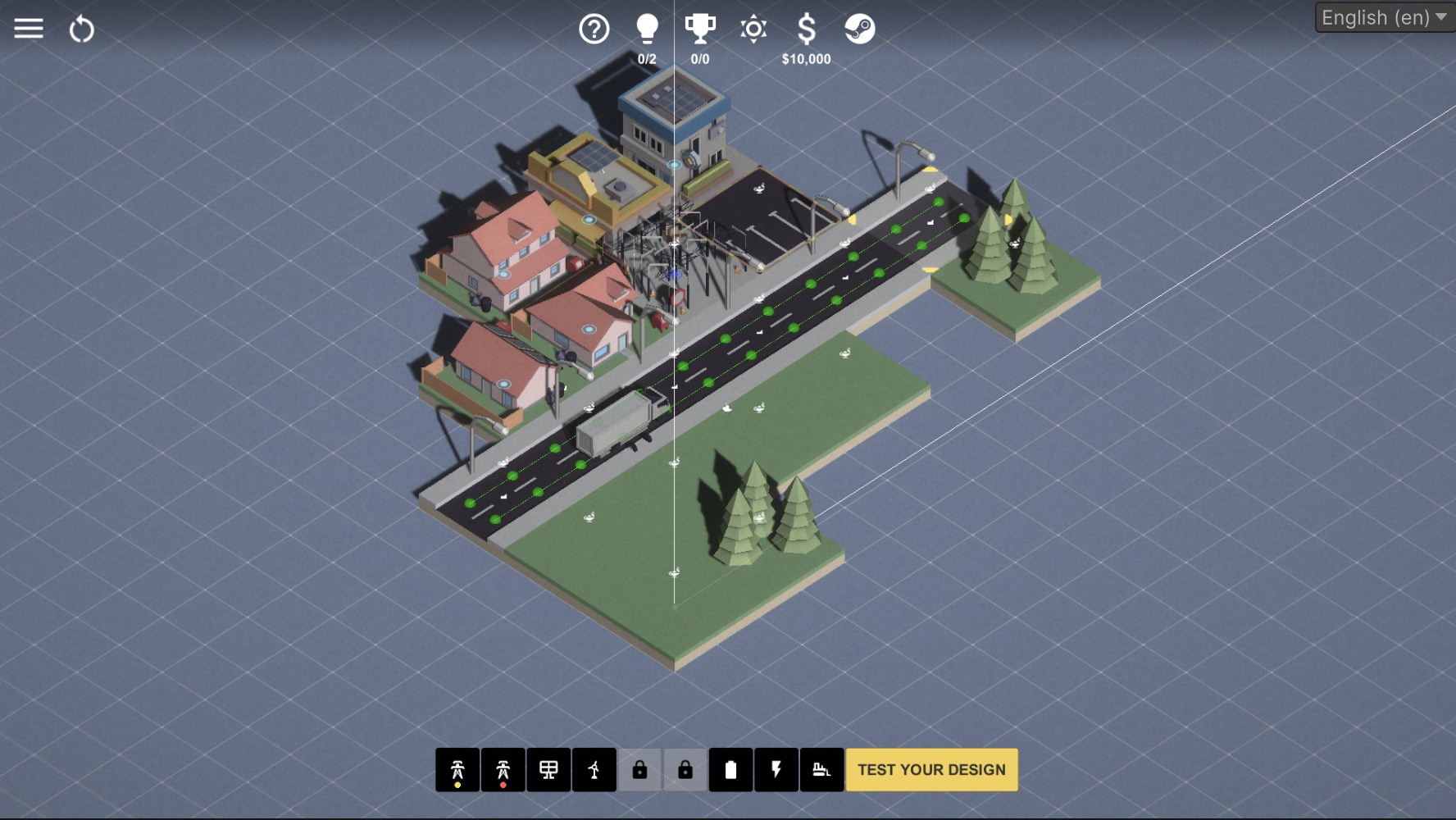Click the sun daylight icon
Image resolution: width=1456 pixels, height=820 pixels.
[x=753, y=30]
